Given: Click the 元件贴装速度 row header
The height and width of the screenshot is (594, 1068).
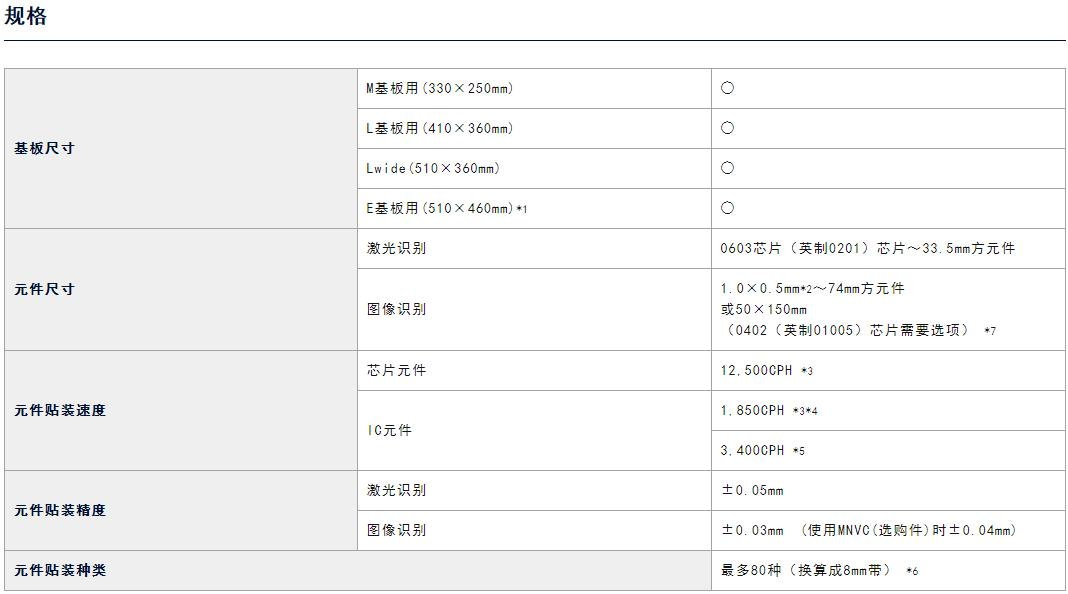Looking at the screenshot, I should point(59,410).
